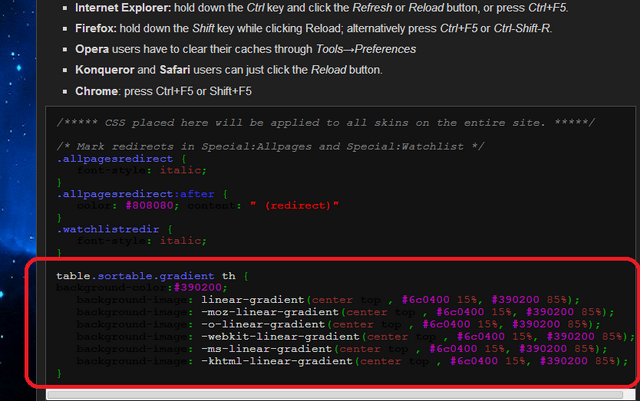This screenshot has height=401, width=640.
Task: Click the 'Internet Explorer:' cache instruction text
Action: coord(322,8)
